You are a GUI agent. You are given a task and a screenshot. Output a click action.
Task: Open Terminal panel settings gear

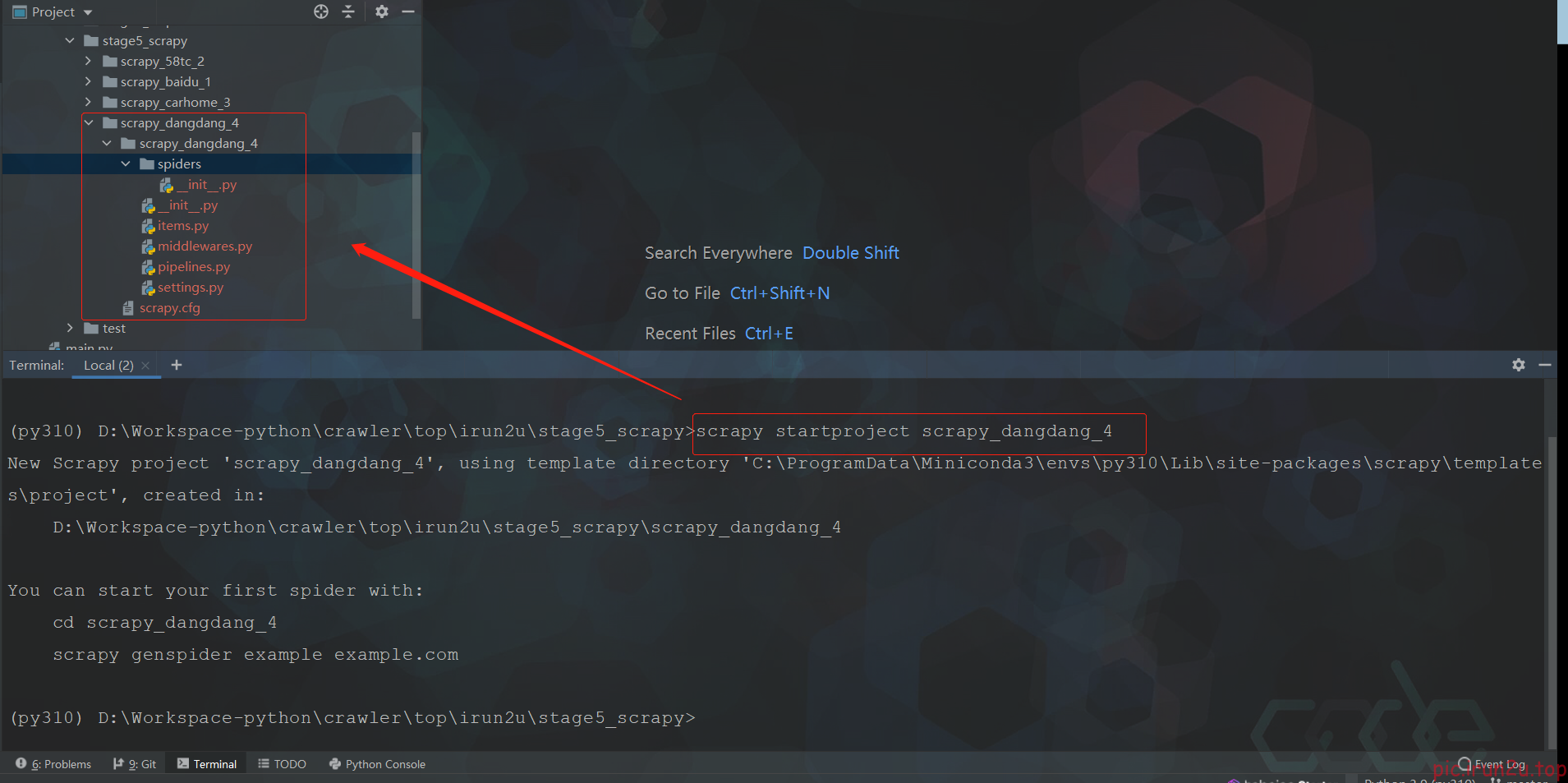pos(1519,365)
